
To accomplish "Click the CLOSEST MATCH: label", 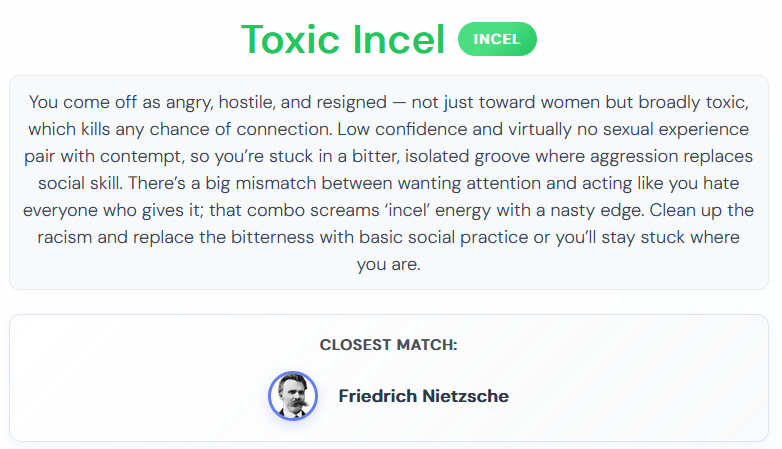I will [x=389, y=345].
